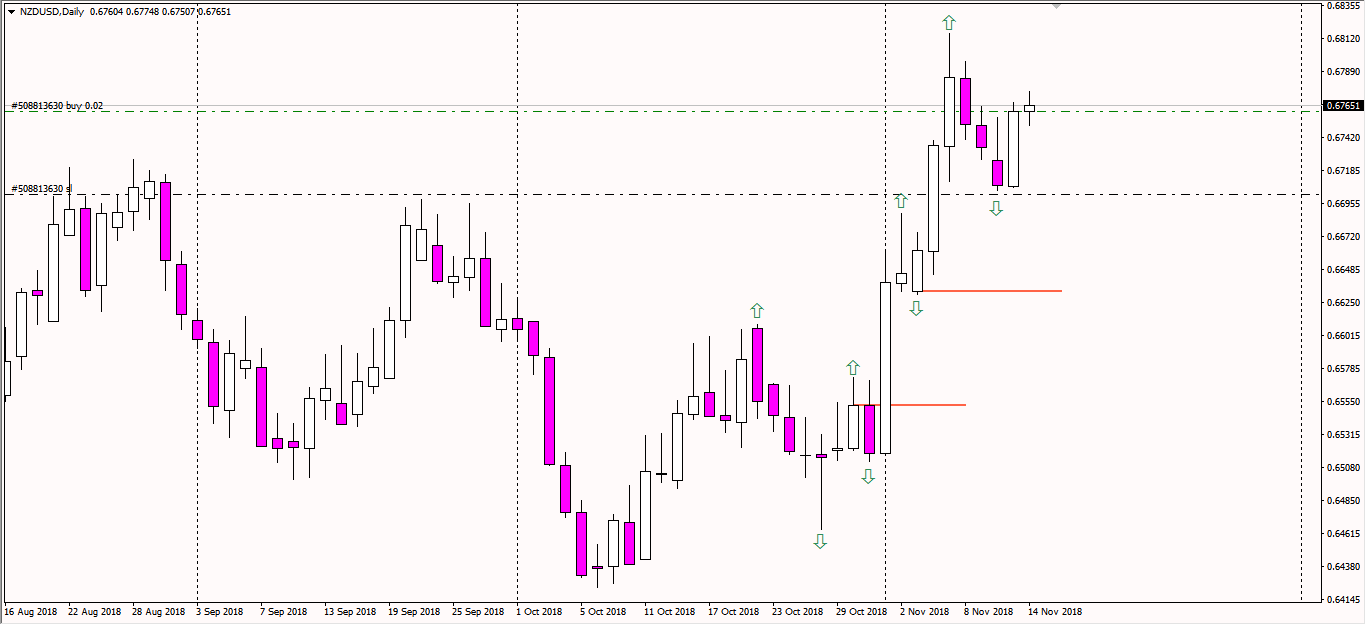Select the up fractal arrow just below the sl line
The width and height of the screenshot is (1365, 625).
coord(901,200)
